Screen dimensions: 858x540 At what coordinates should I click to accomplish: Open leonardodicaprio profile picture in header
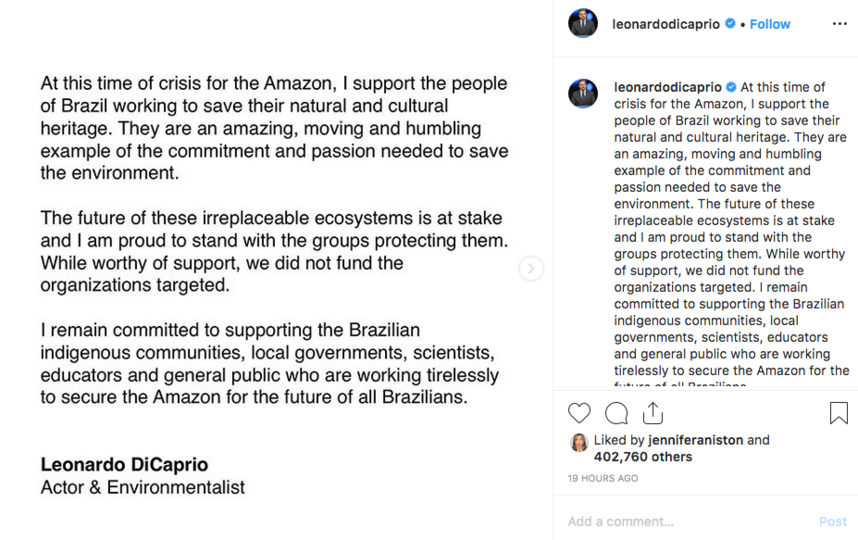pos(583,24)
